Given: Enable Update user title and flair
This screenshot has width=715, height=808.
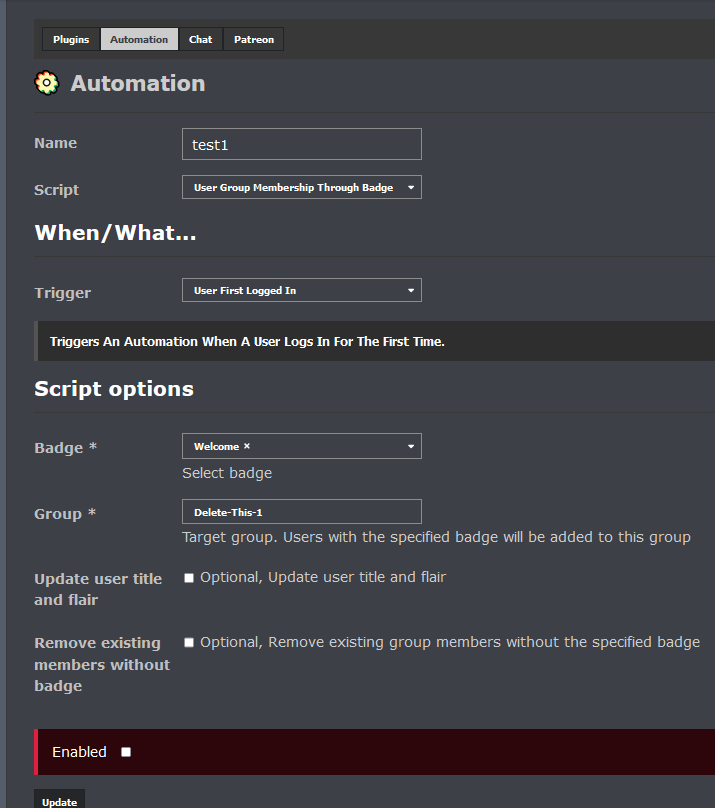Looking at the screenshot, I should point(189,578).
